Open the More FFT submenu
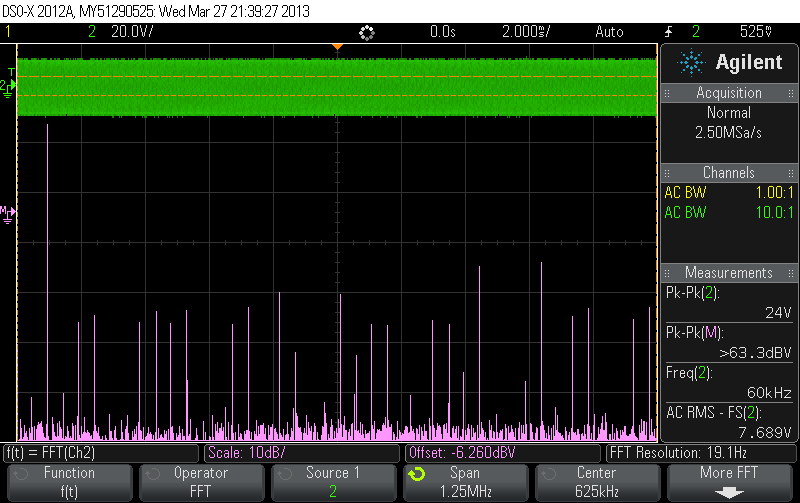800x503 pixels. tap(729, 482)
